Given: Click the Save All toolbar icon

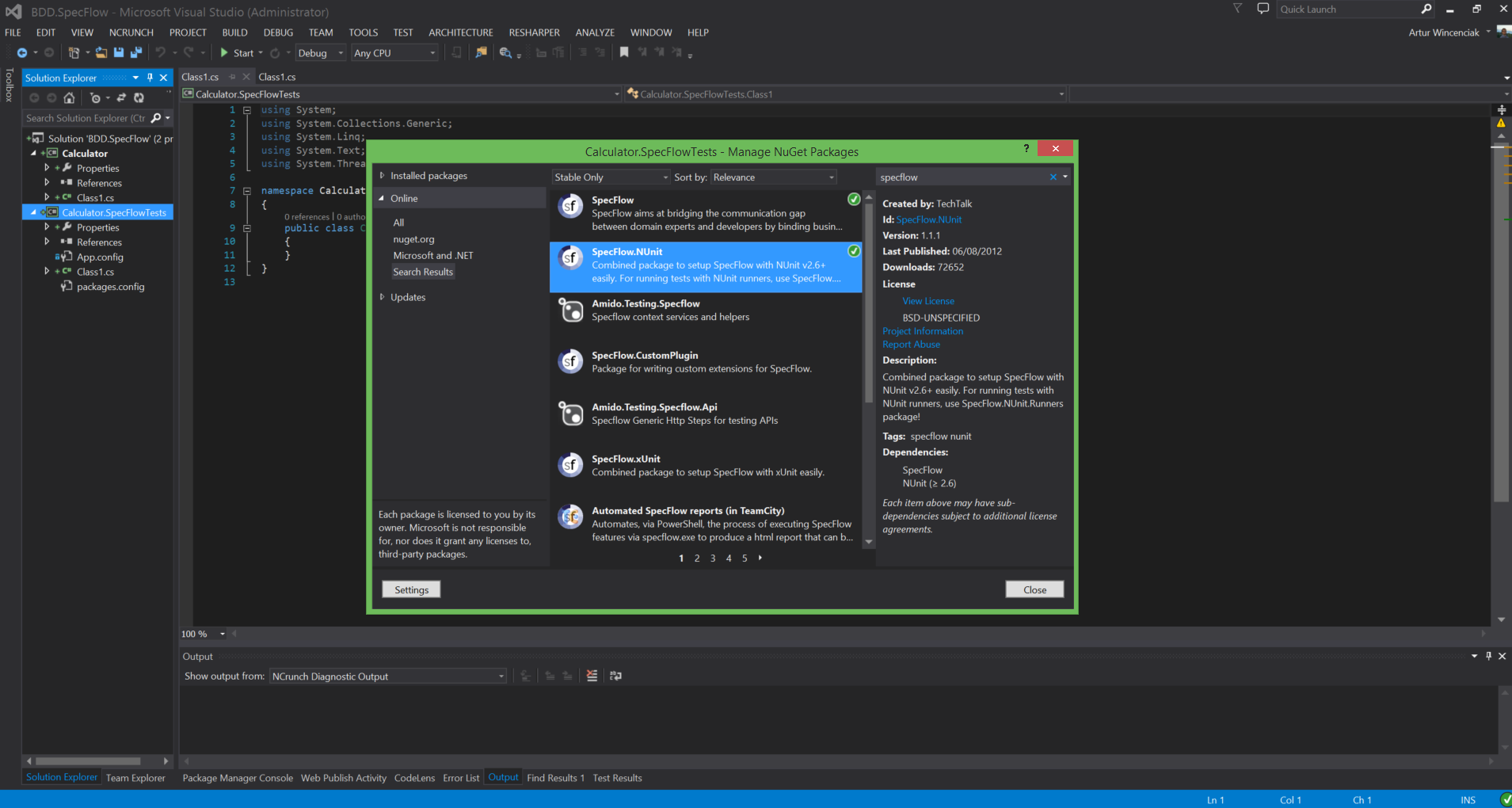Looking at the screenshot, I should (135, 53).
